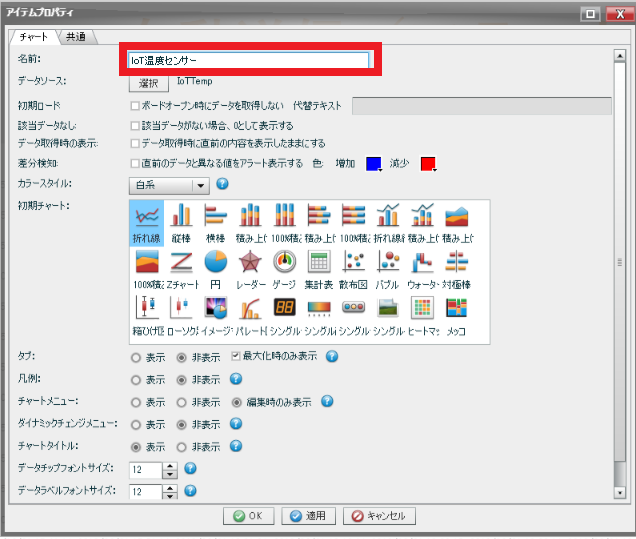Choose the シングル signal lights icon
Screen dimensions: 636x539
pos(353,316)
